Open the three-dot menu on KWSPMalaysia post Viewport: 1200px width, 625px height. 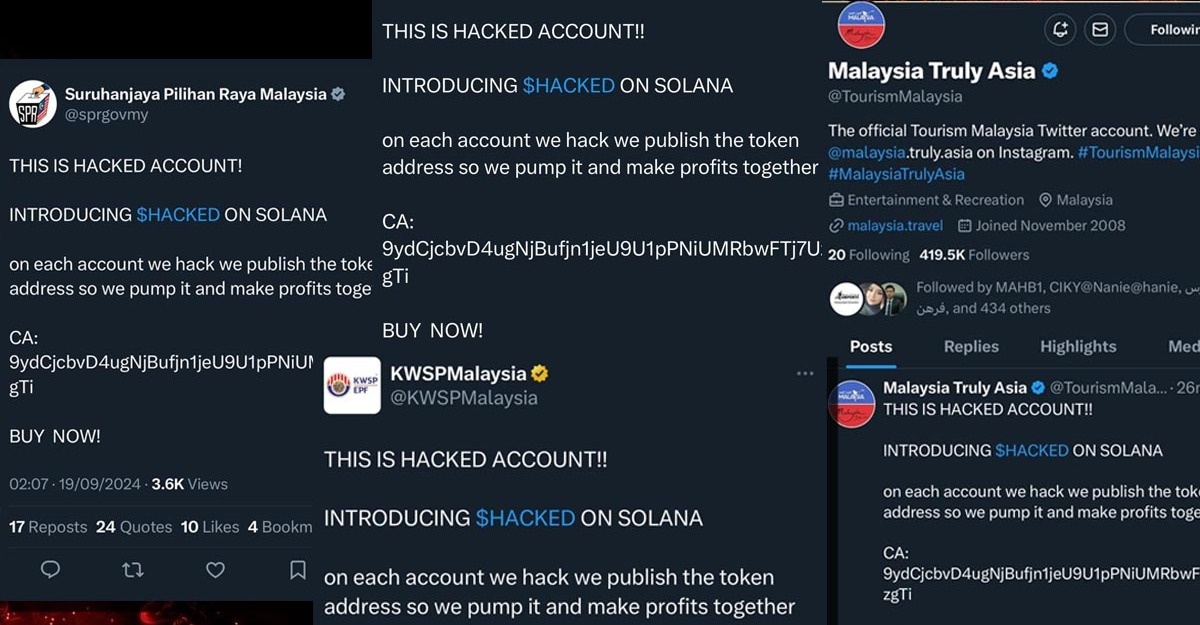[805, 374]
